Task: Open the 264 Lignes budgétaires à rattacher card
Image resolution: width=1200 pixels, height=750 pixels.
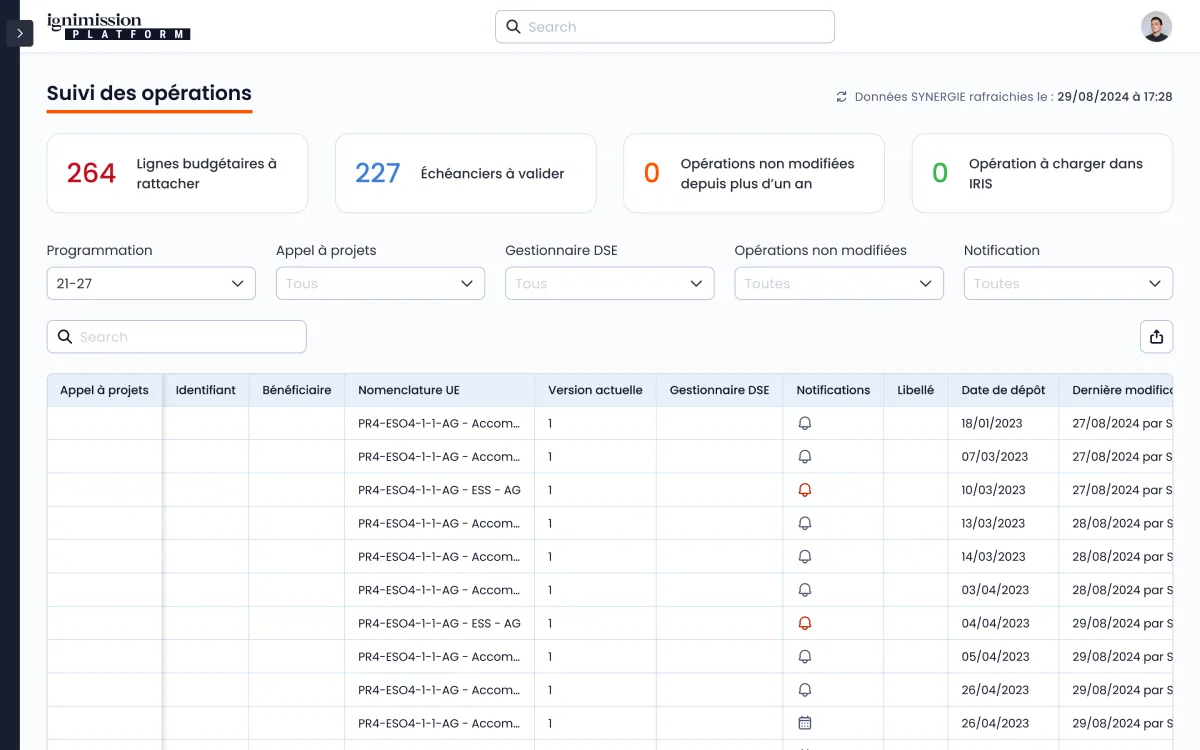Action: 177,173
